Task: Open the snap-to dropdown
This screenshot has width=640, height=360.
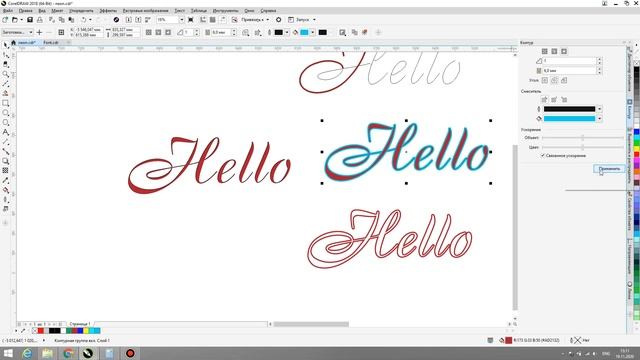Action: (x=267, y=20)
